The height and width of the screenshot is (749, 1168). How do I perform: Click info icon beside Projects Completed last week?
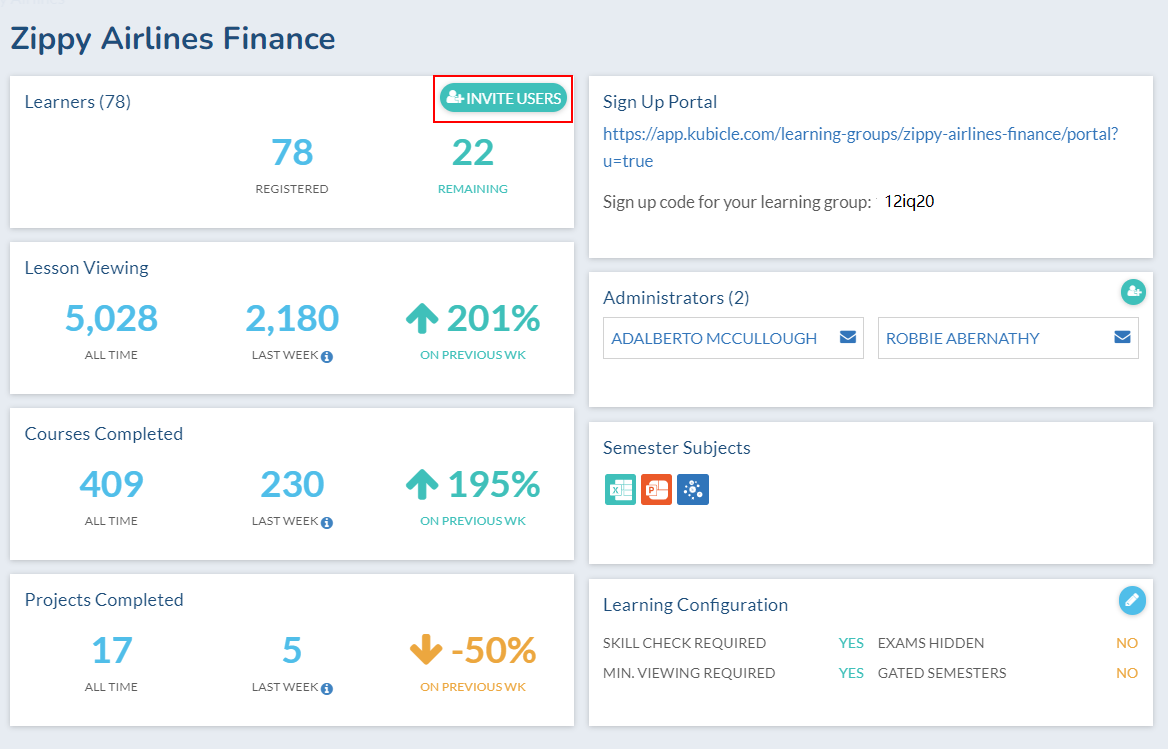(x=327, y=689)
